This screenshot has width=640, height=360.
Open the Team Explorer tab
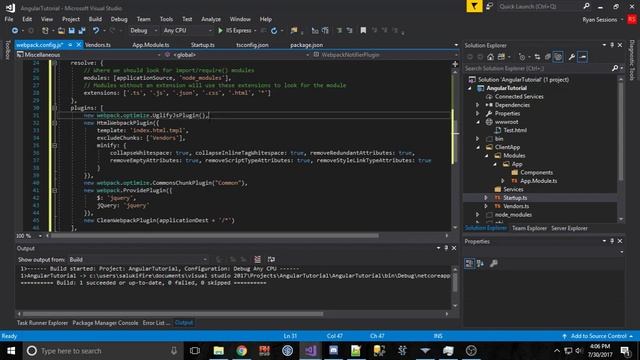(x=529, y=228)
